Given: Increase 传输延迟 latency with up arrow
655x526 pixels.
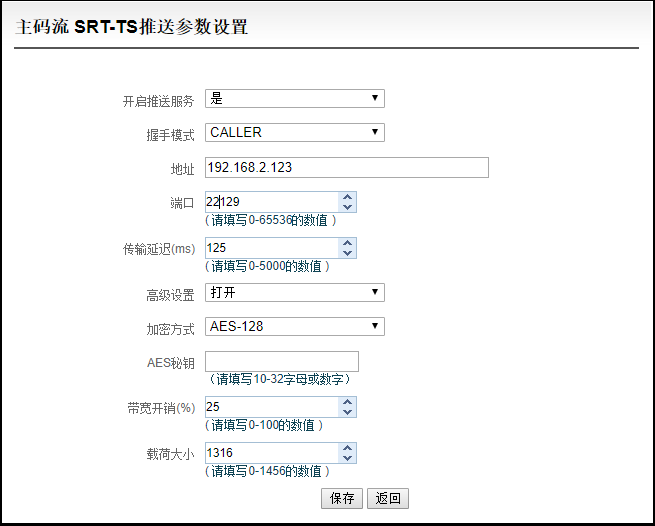Looking at the screenshot, I should coord(347,243).
